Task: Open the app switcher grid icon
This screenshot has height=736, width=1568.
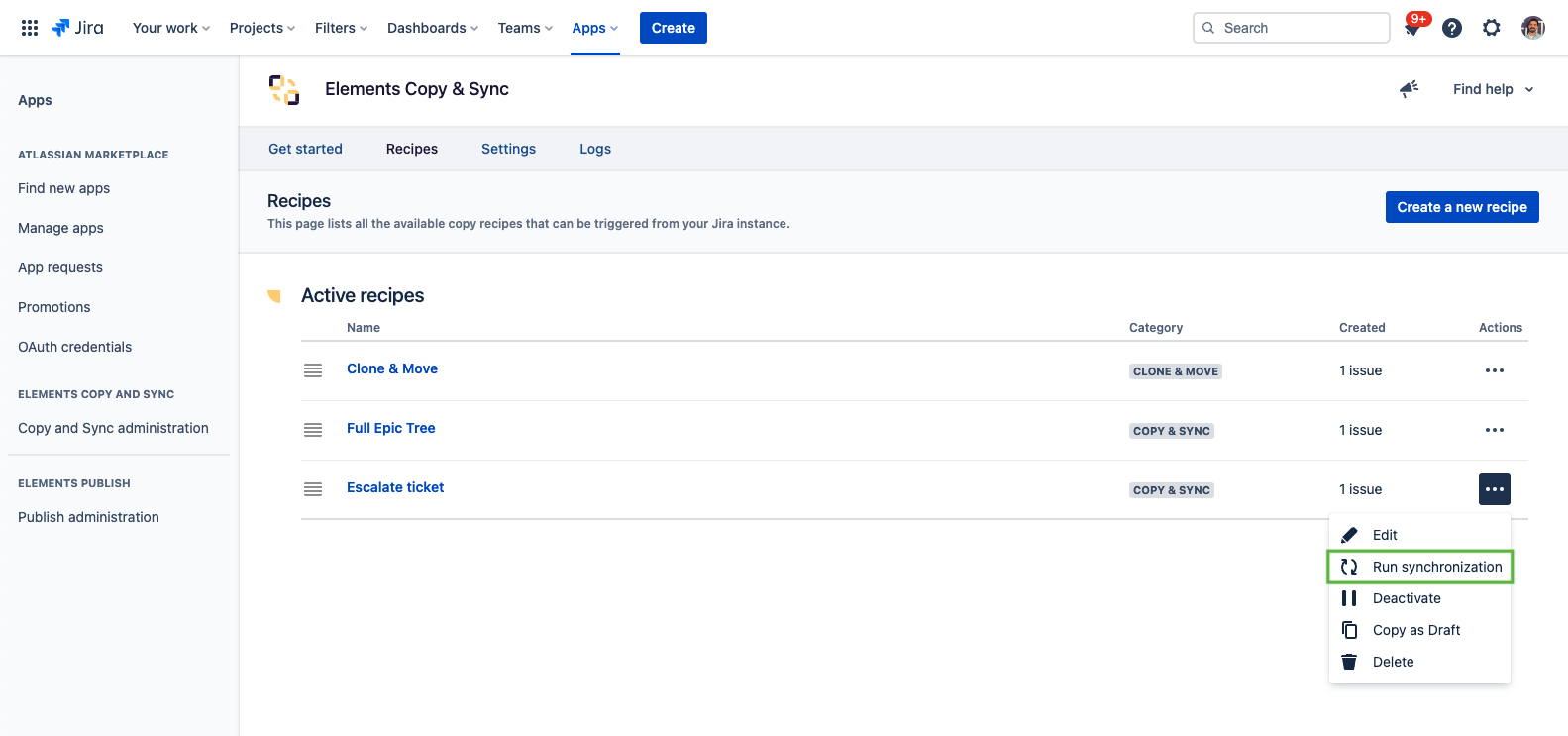Action: point(30,28)
